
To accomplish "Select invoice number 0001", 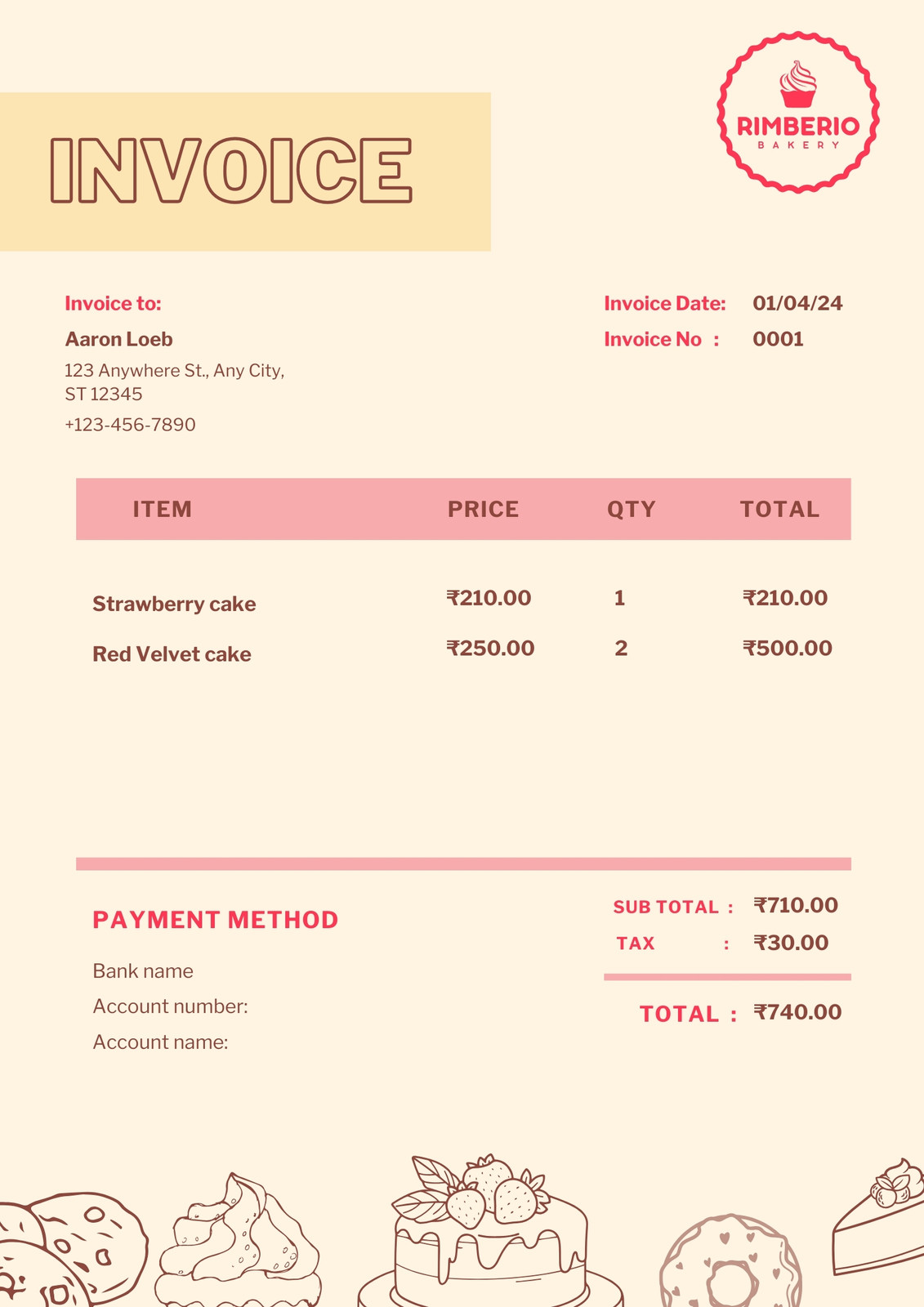I will (x=778, y=339).
